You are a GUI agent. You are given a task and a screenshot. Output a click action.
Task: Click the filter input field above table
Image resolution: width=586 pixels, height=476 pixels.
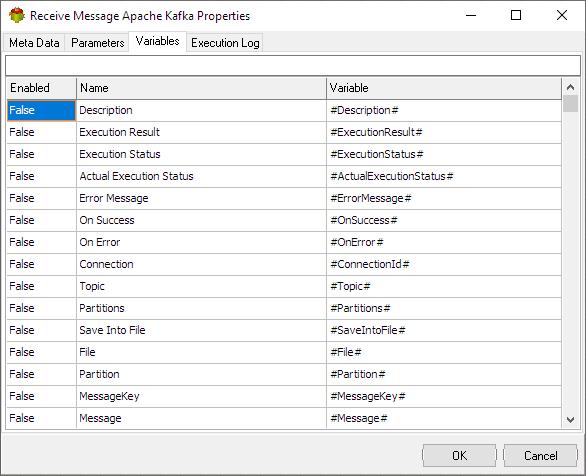[293, 66]
